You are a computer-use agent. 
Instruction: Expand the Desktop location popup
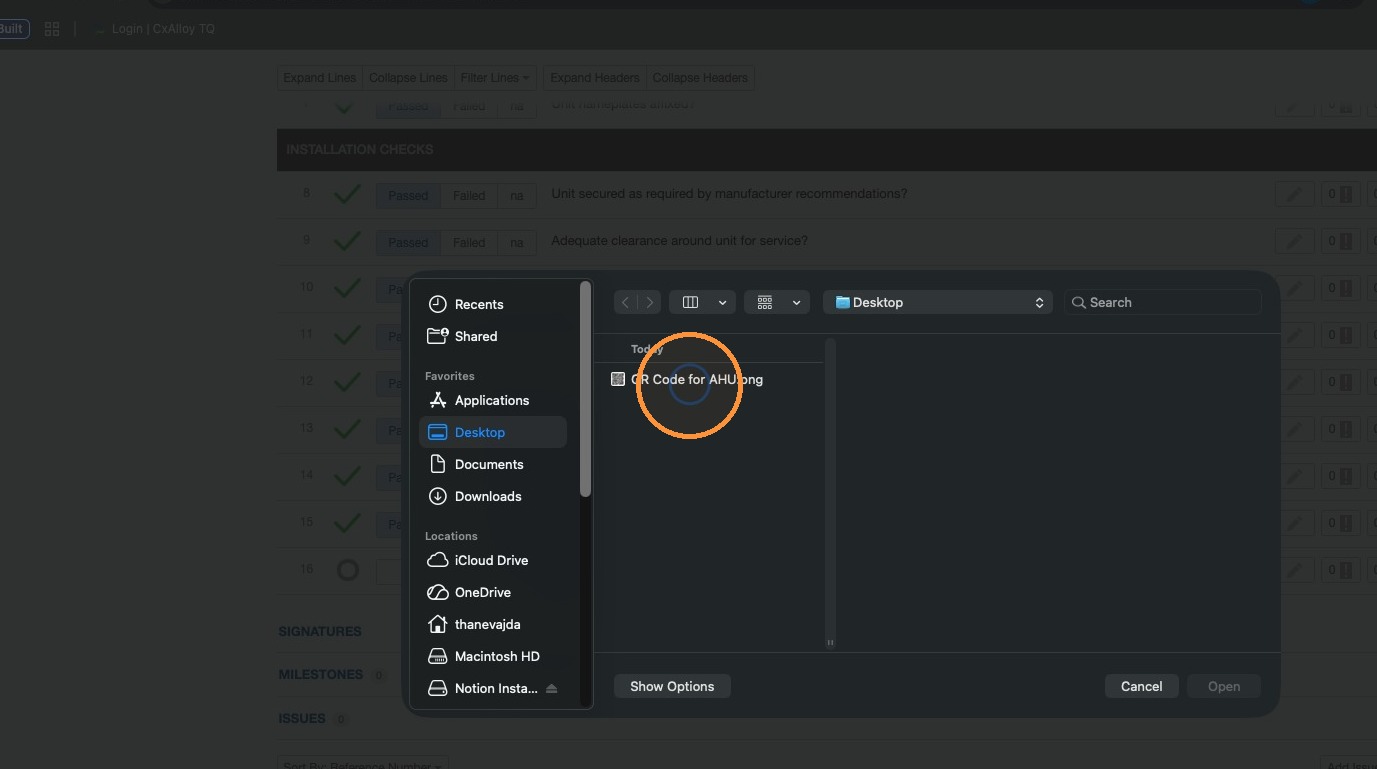click(x=938, y=302)
